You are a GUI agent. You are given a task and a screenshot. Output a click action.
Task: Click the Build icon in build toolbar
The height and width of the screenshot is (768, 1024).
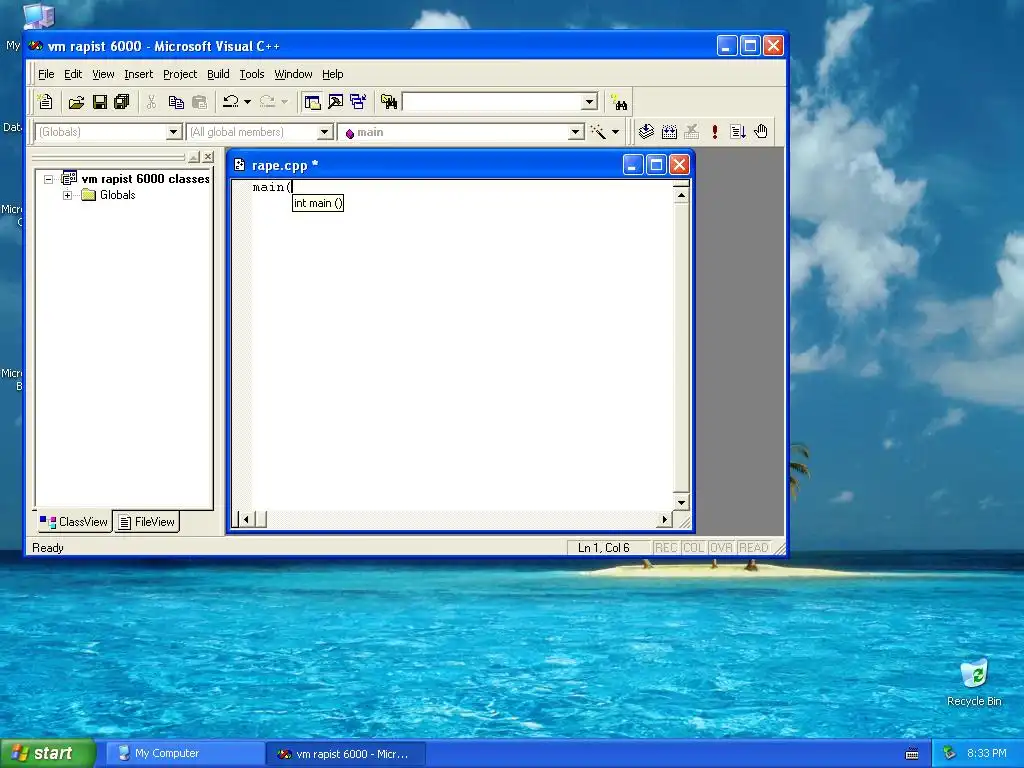pyautogui.click(x=669, y=132)
